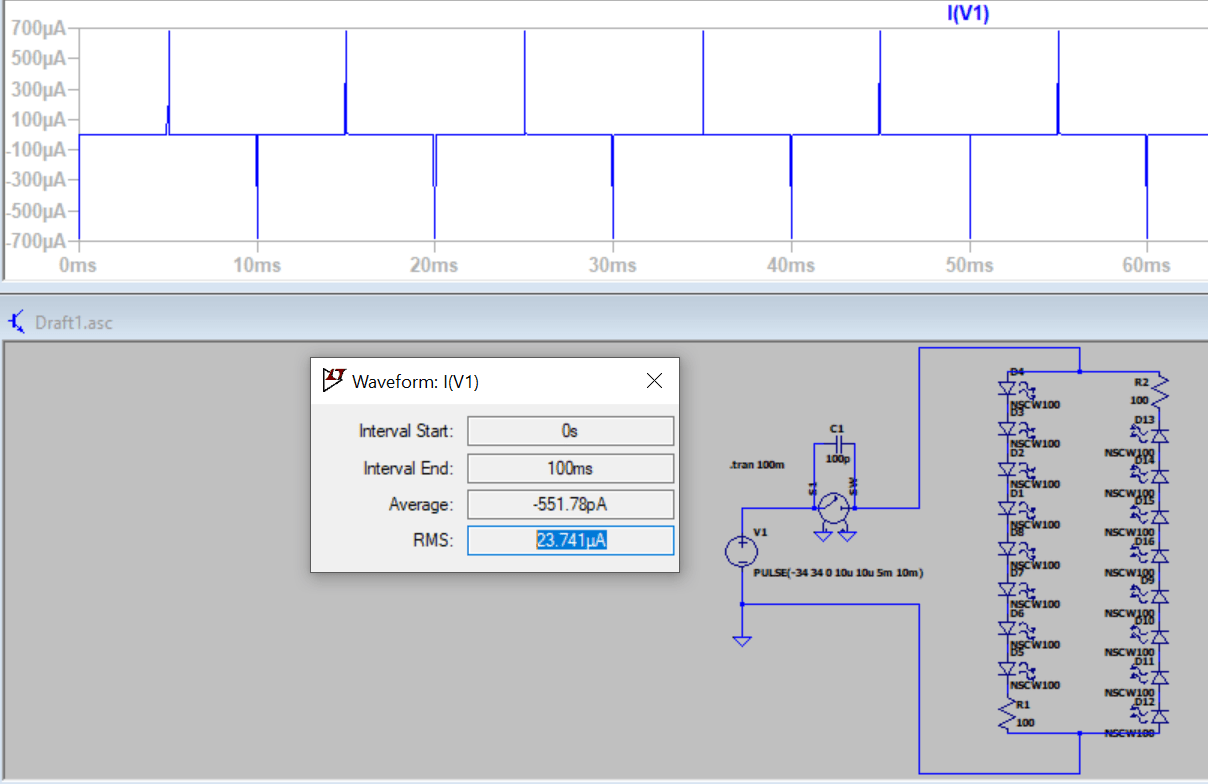Screen dimensions: 1208x784
Task: Click the D4 NSCW100 diode symbol
Action: [1008, 388]
